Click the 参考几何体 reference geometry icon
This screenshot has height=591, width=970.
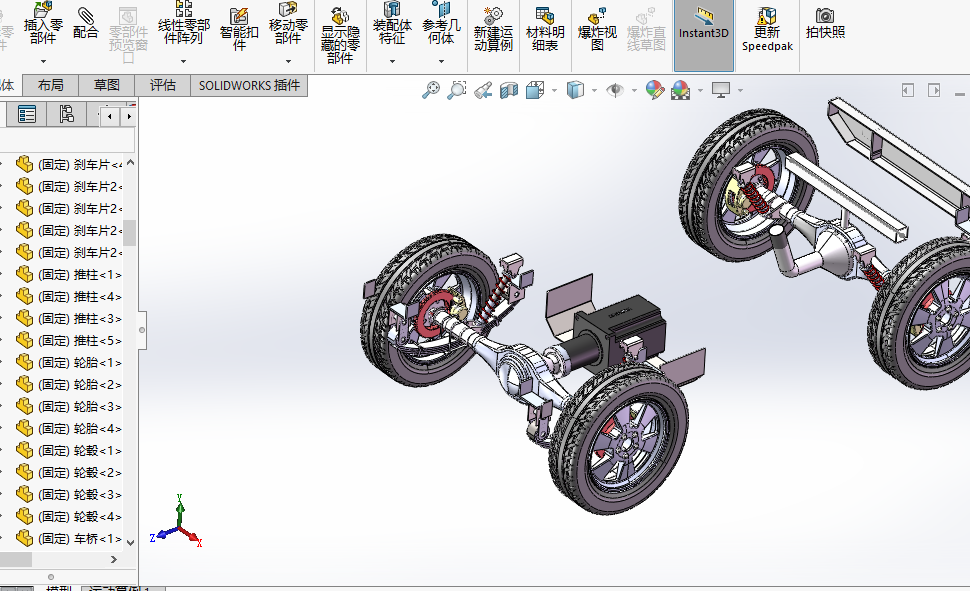click(x=441, y=24)
